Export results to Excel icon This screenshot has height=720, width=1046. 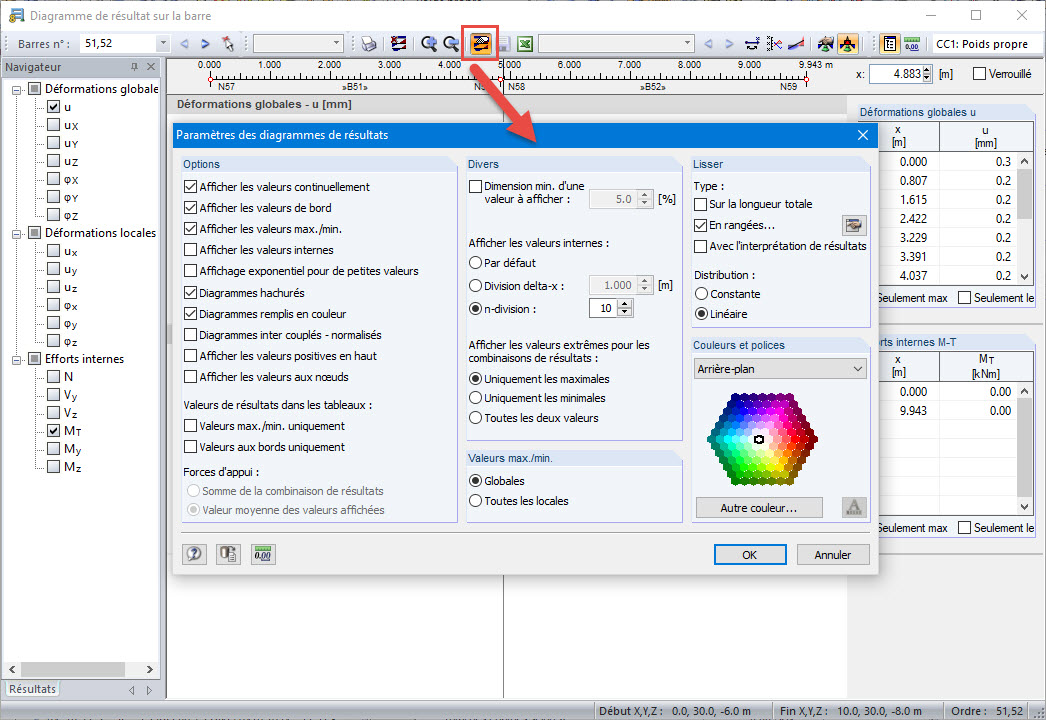(525, 44)
